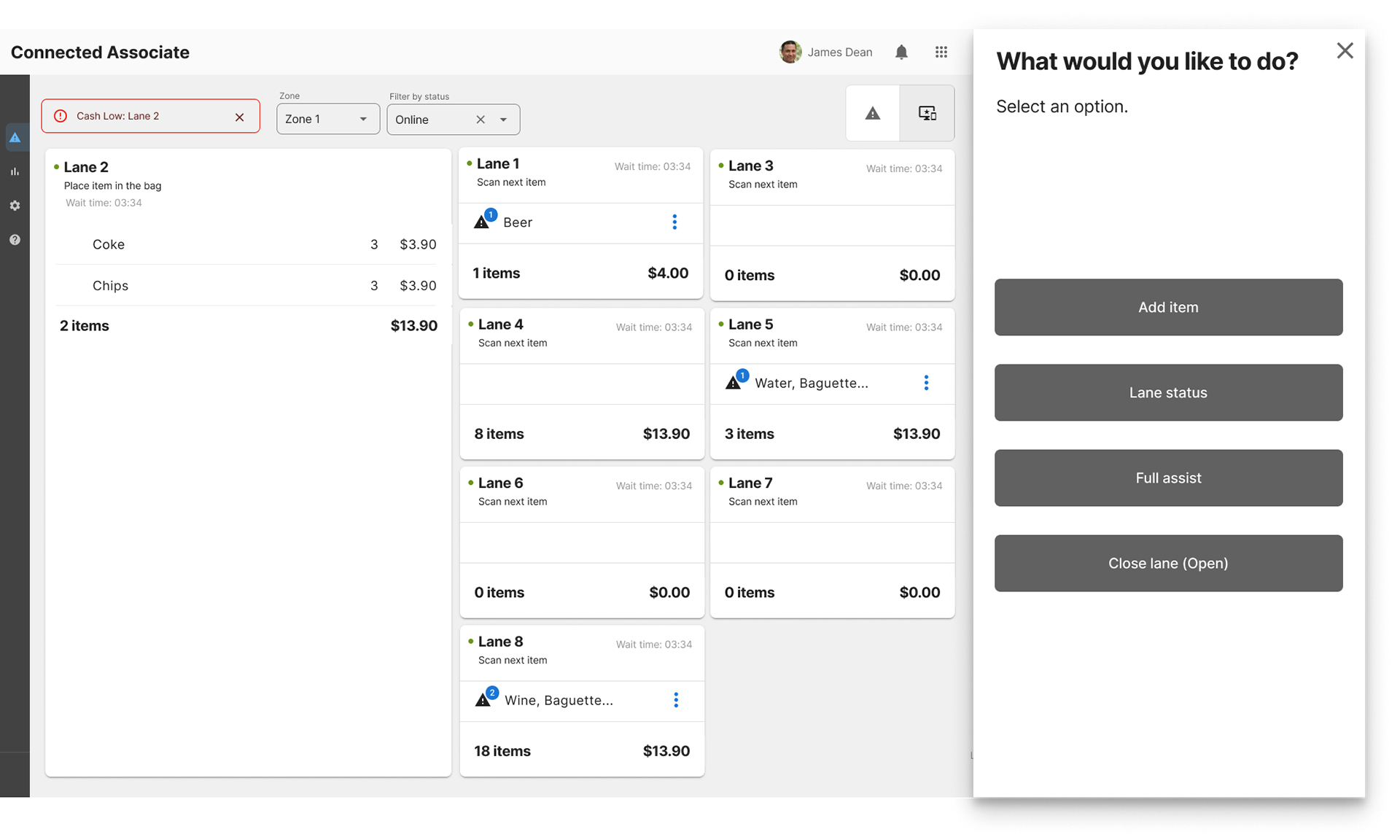Image resolution: width=1400 pixels, height=840 pixels.
Task: Click the Full assist button
Action: click(x=1168, y=478)
